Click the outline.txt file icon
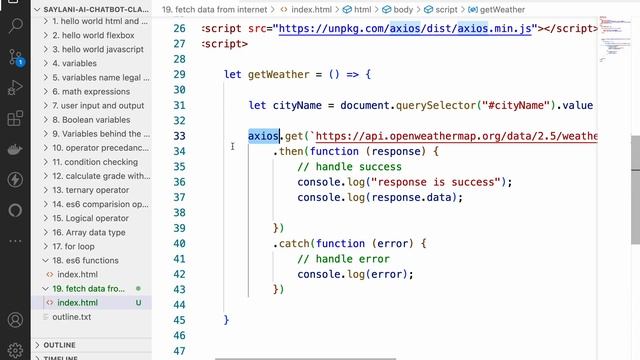 point(46,317)
